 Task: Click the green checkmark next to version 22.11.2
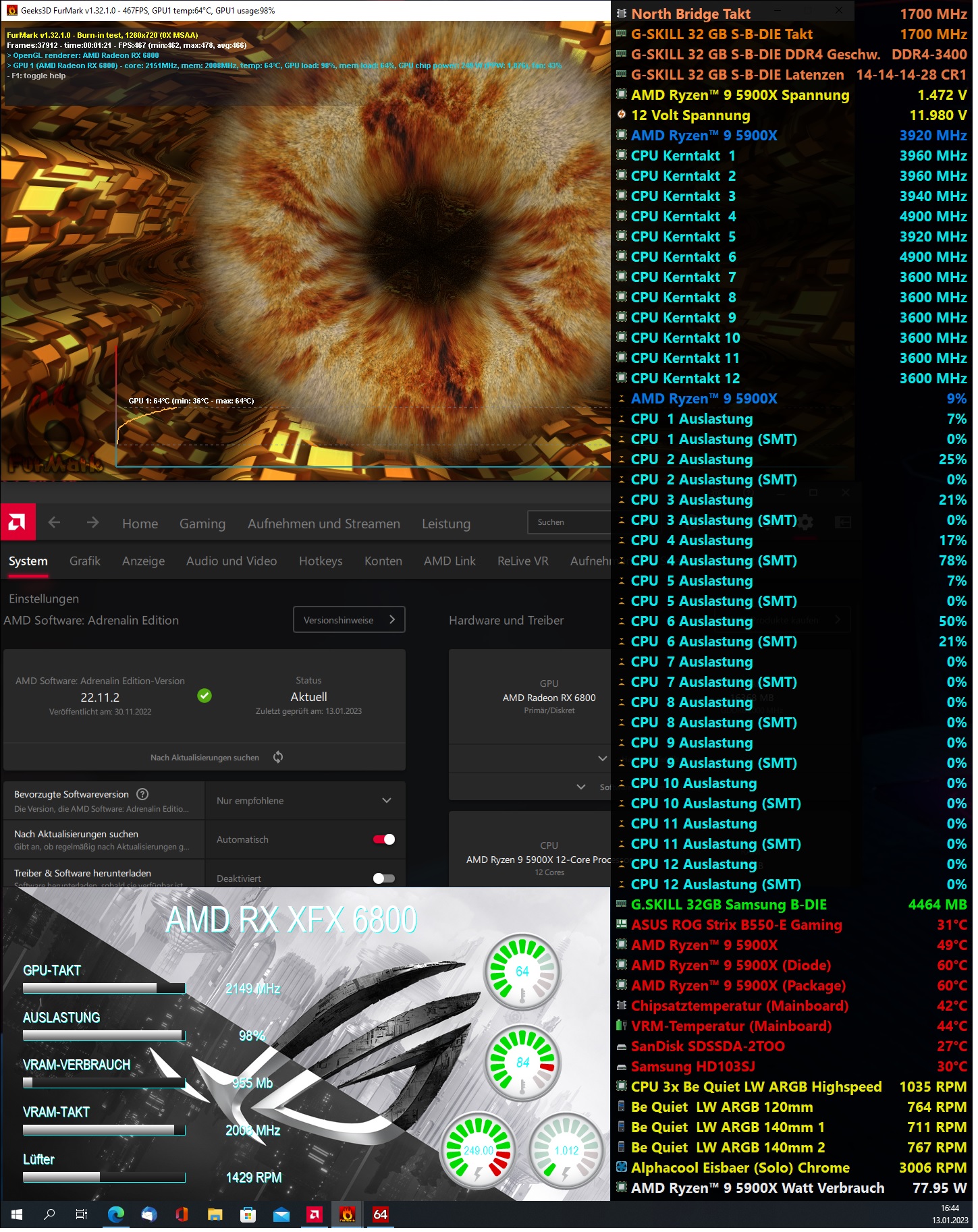point(205,696)
